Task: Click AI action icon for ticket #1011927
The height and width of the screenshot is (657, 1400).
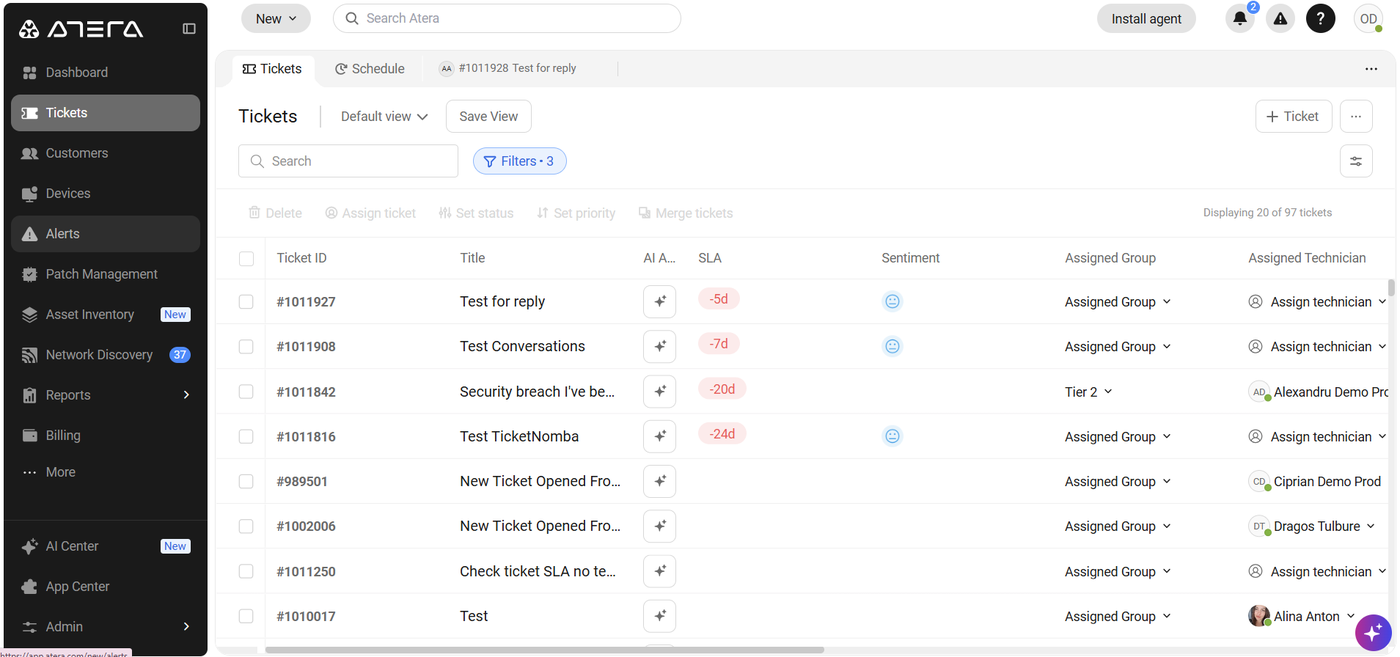Action: [x=660, y=301]
